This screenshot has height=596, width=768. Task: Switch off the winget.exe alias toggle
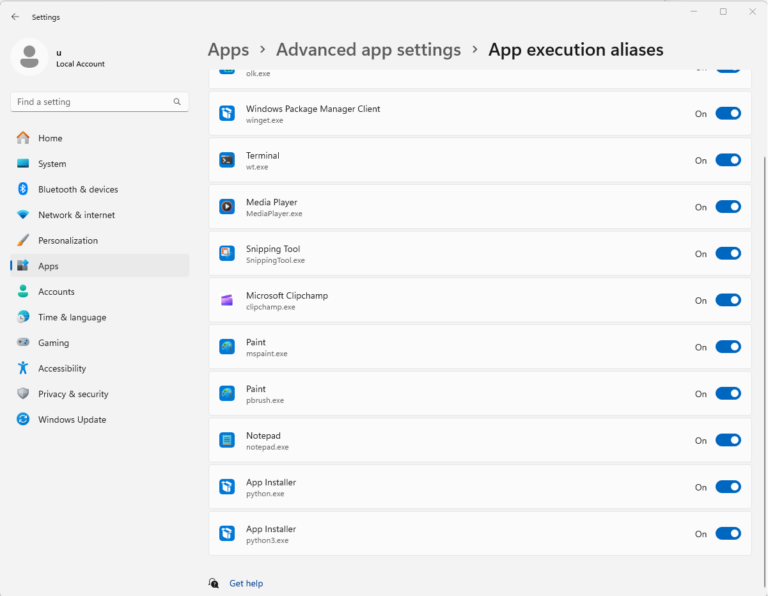point(728,114)
